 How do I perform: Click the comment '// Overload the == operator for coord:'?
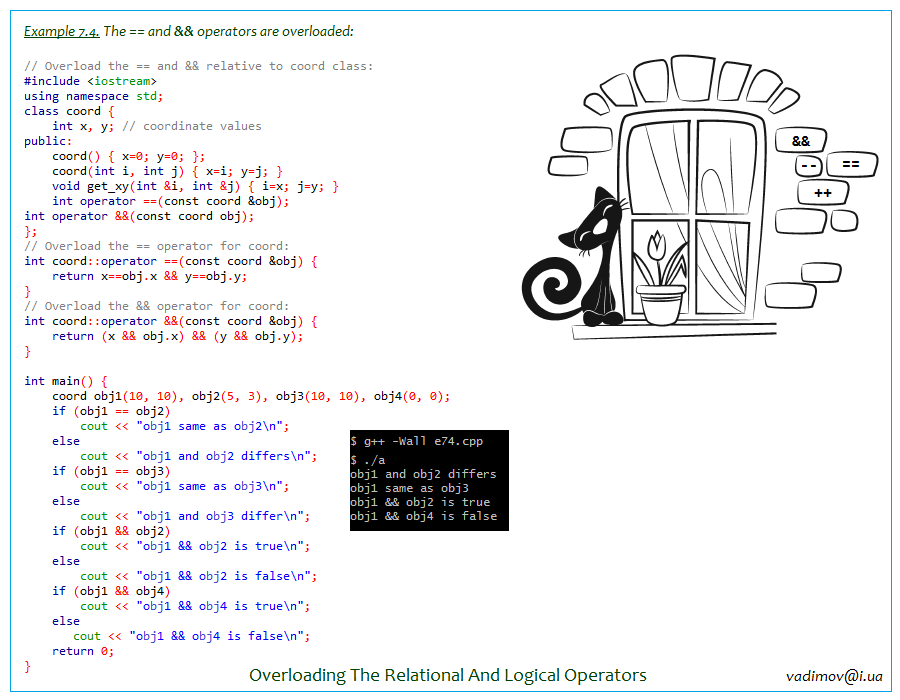coord(157,246)
